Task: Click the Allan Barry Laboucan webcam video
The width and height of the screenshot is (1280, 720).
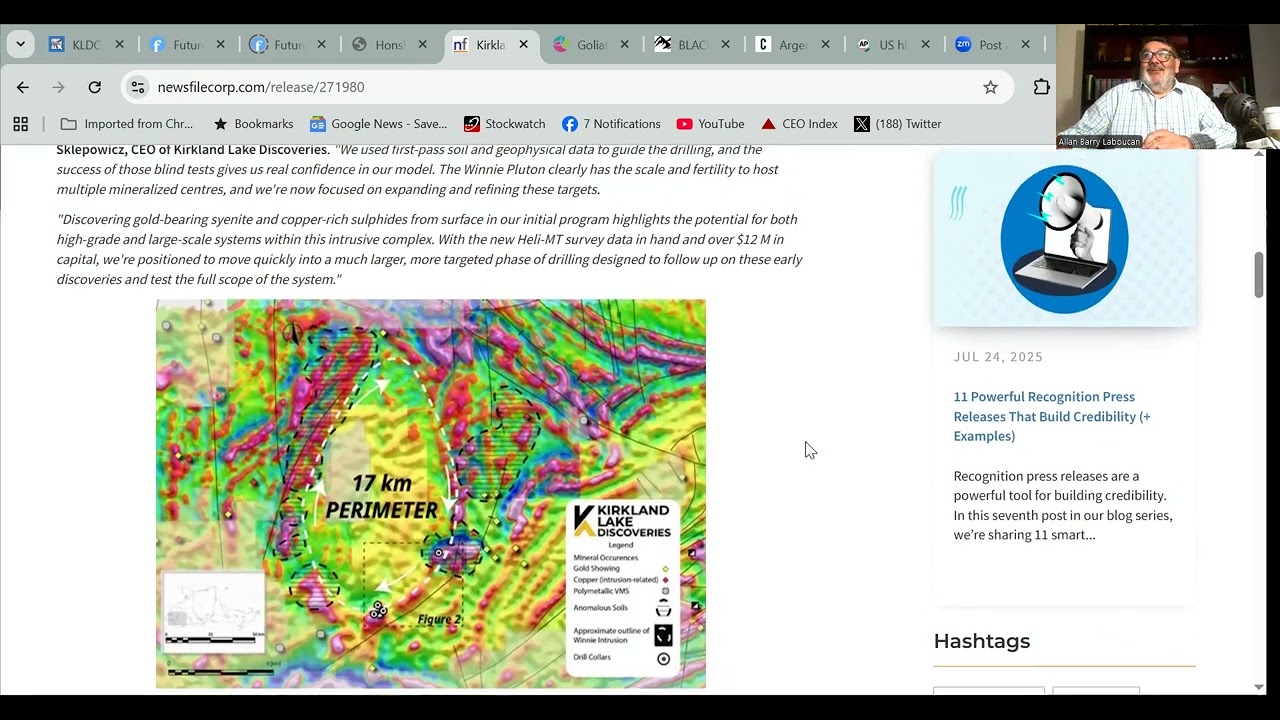Action: point(1168,86)
